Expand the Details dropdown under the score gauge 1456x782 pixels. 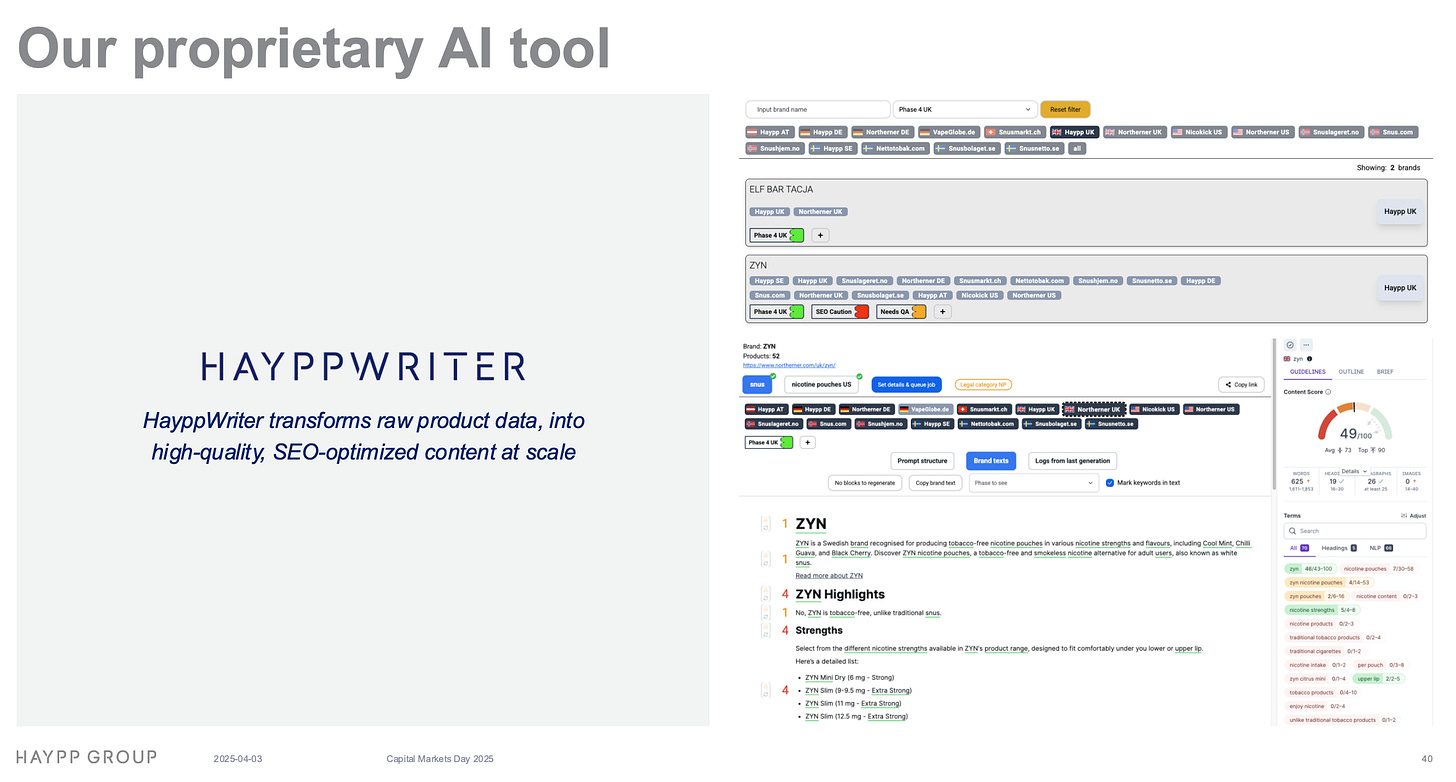coord(1355,471)
